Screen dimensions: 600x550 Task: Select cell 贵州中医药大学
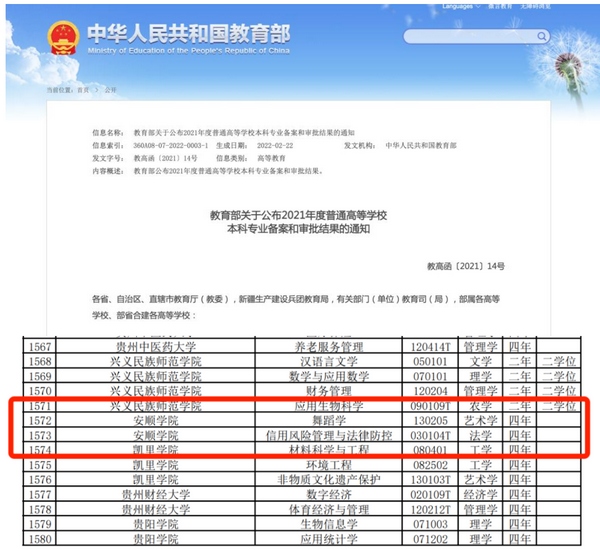point(156,347)
